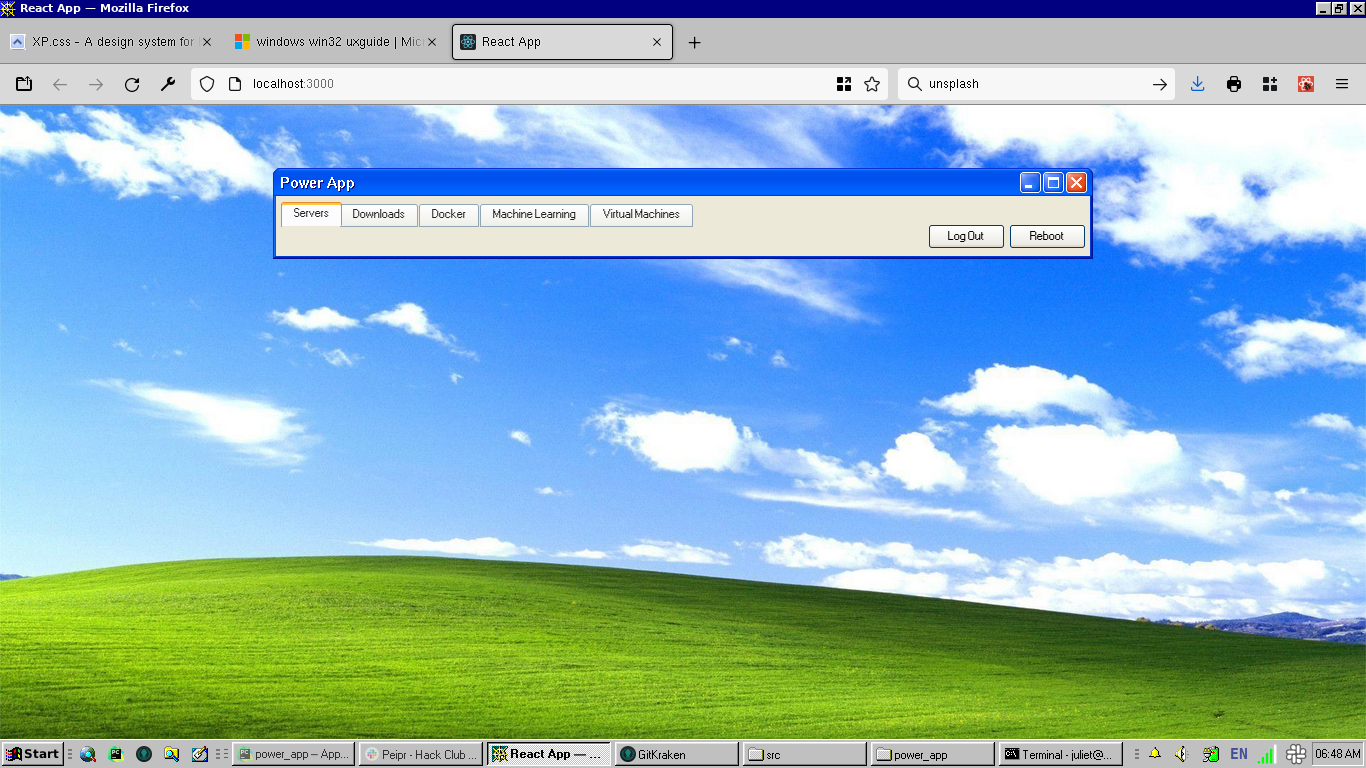1366x768 pixels.
Task: Launch GitKraken from quick launch icon
Action: [144, 754]
